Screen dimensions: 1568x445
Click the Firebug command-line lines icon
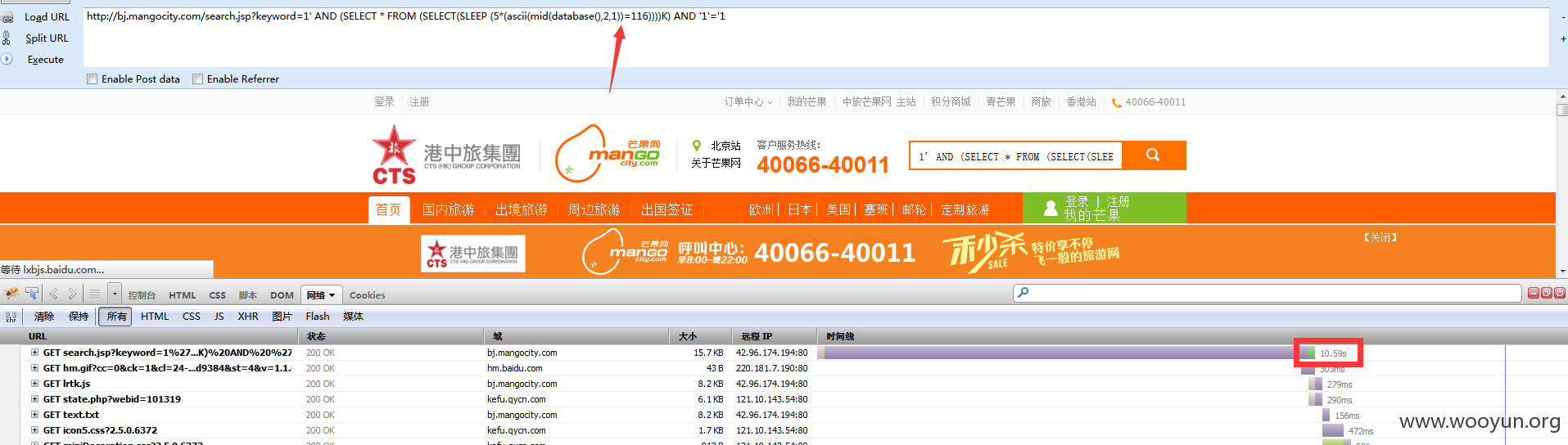pyautogui.click(x=95, y=294)
